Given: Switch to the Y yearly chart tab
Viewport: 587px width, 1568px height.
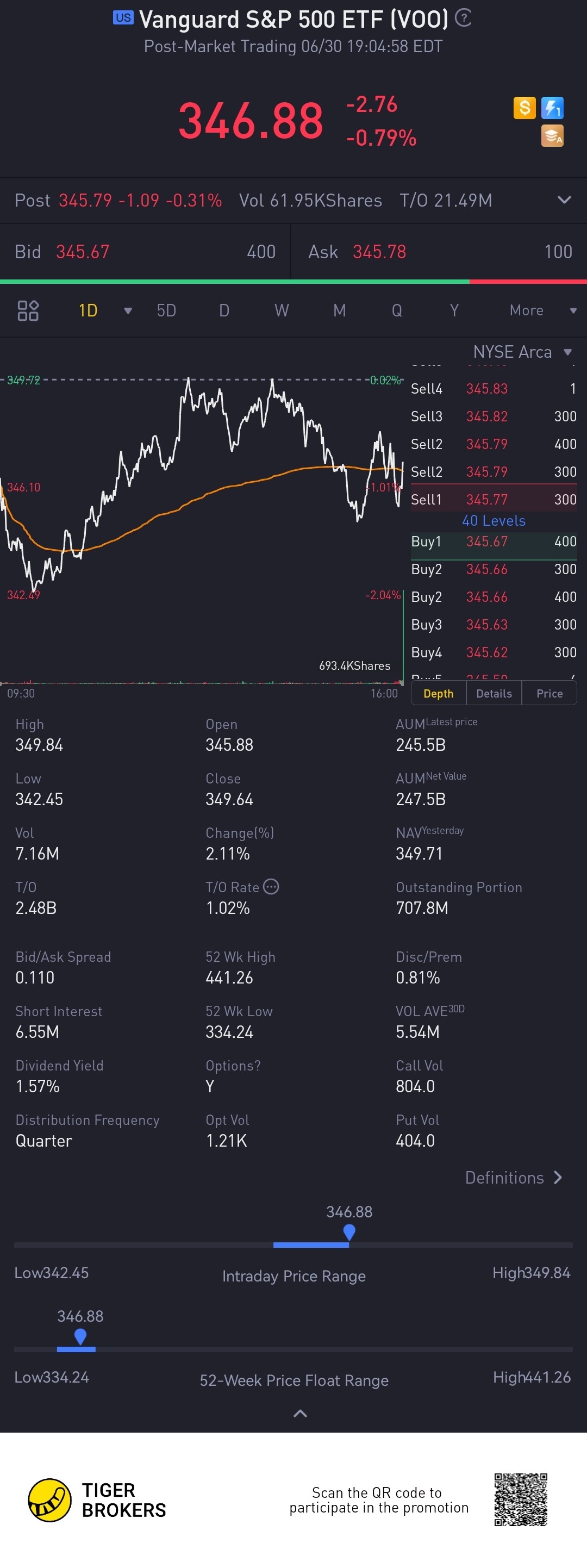Looking at the screenshot, I should [454, 310].
